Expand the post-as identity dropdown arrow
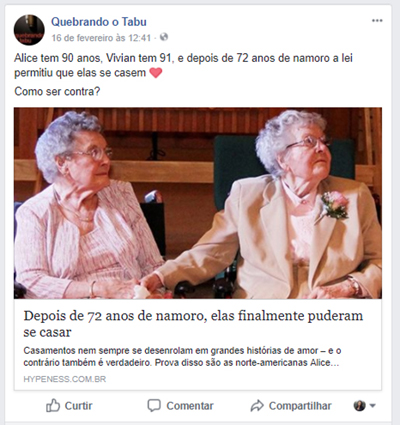 [x=373, y=406]
